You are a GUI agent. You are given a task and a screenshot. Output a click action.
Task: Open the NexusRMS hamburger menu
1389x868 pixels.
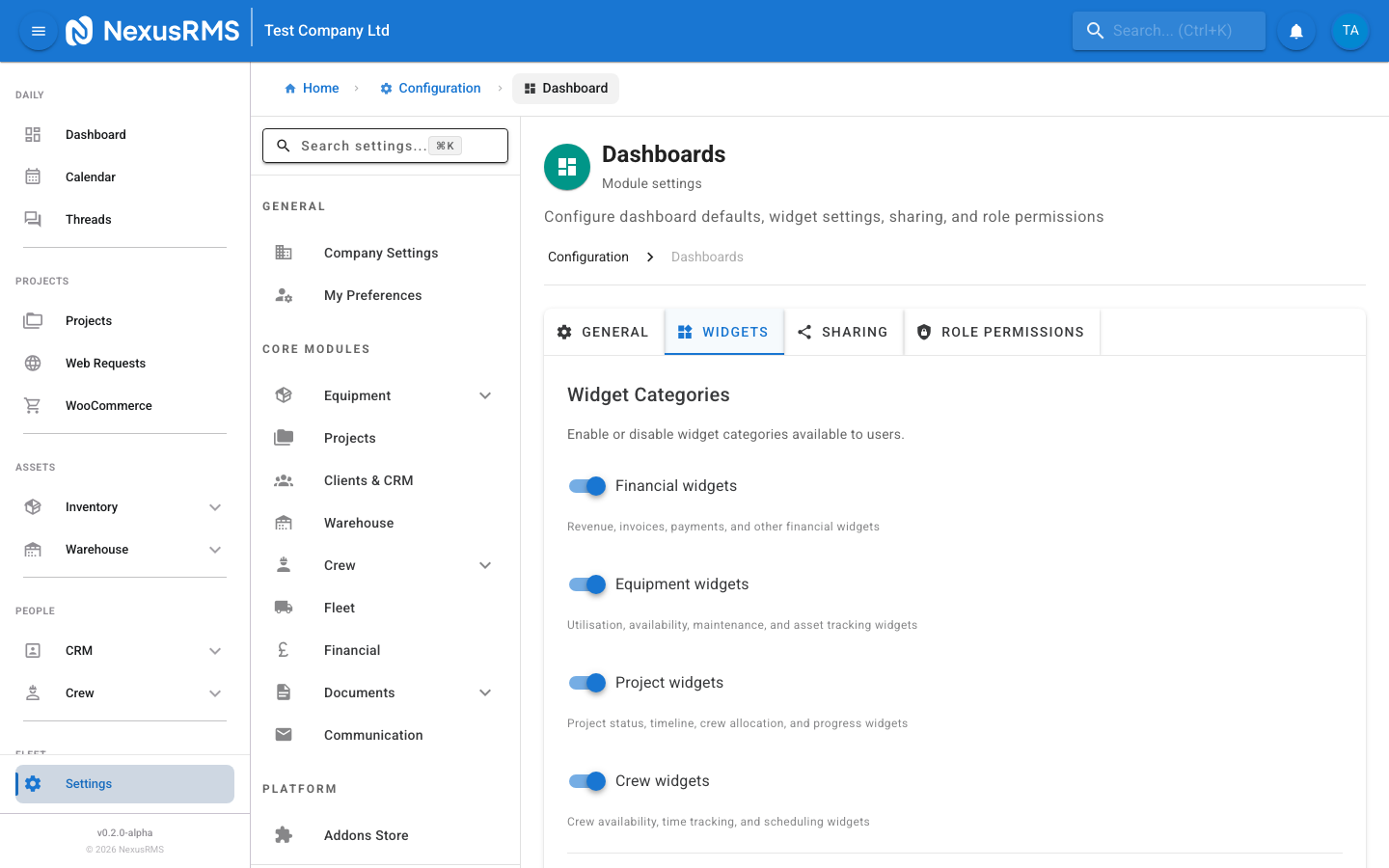pyautogui.click(x=38, y=30)
